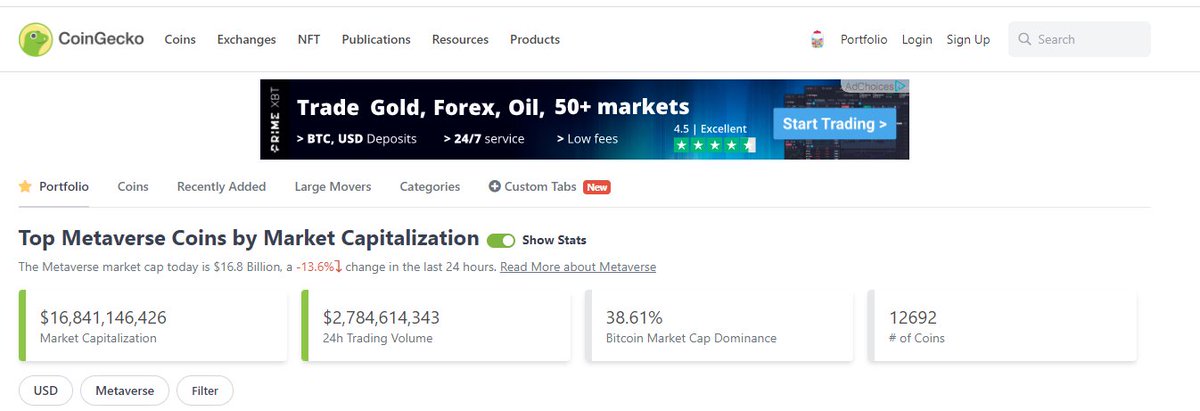Open the NFT menu
This screenshot has width=1200, height=411.
coord(309,40)
